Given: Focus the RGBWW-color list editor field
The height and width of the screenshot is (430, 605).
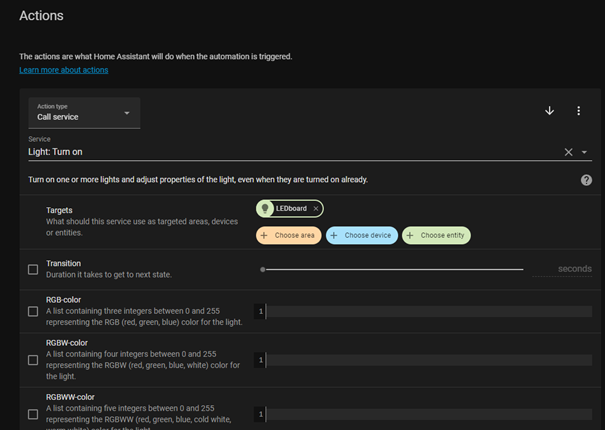Looking at the screenshot, I should [x=423, y=414].
